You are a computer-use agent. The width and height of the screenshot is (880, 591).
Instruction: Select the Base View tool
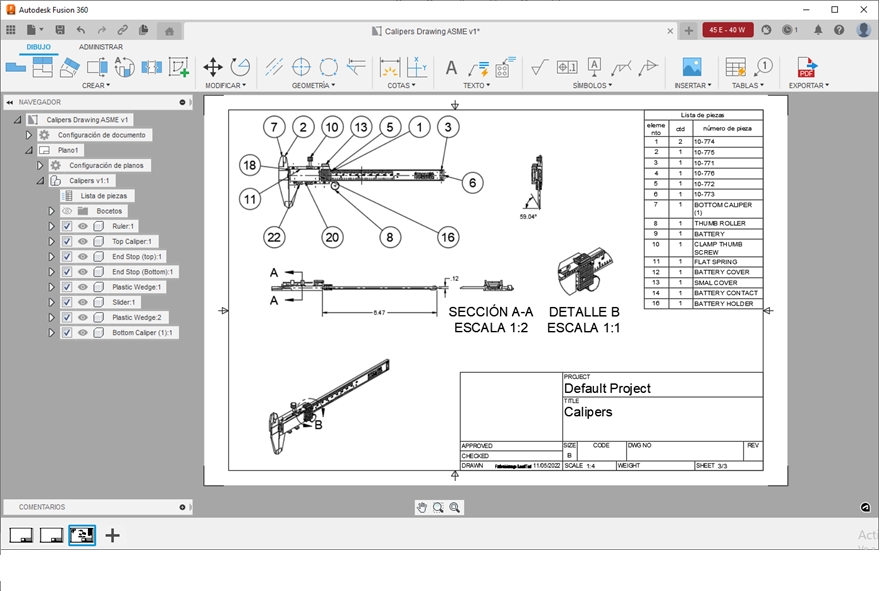click(x=16, y=67)
